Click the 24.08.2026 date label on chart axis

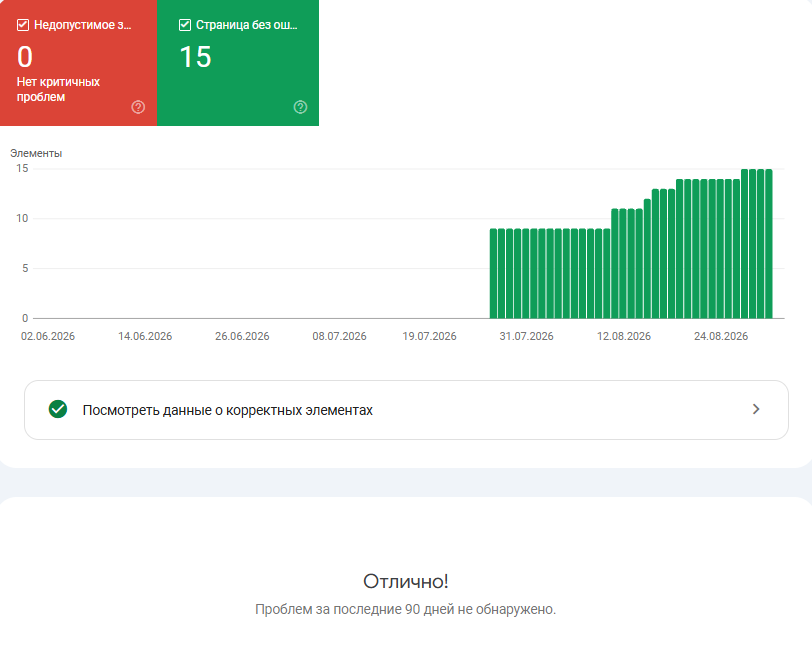(x=721, y=337)
